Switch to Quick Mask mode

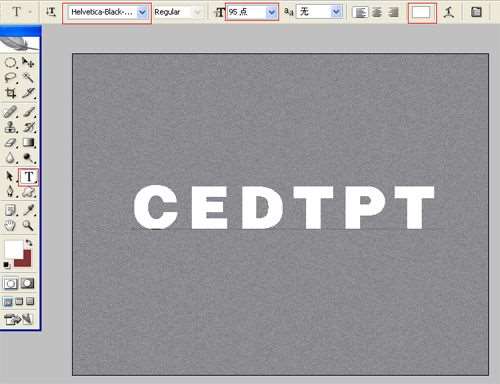(28, 284)
